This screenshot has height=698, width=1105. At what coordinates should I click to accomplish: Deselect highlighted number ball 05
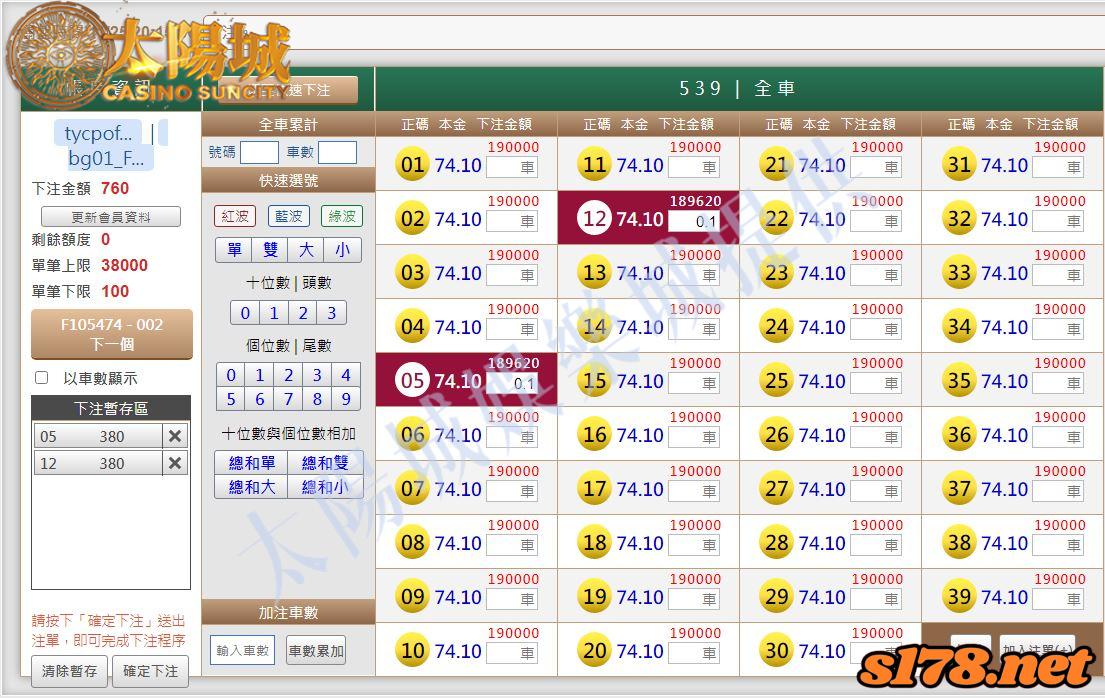tap(412, 381)
